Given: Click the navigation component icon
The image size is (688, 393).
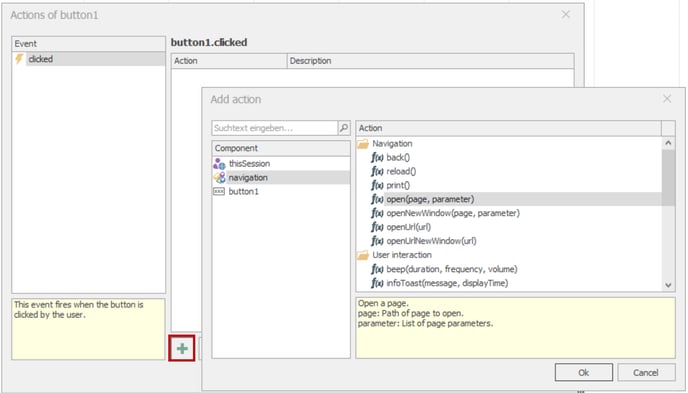Looking at the screenshot, I should click(x=219, y=178).
